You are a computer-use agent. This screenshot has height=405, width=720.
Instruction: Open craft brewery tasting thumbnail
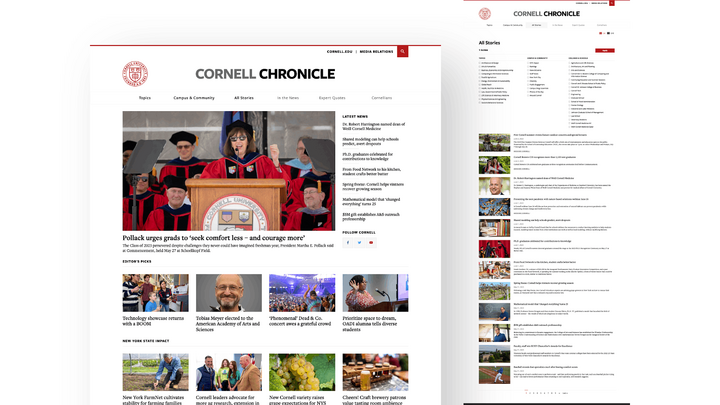375,372
